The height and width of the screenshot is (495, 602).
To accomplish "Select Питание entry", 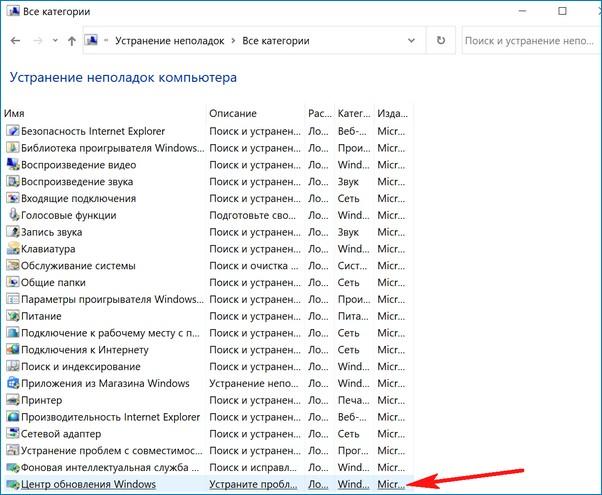I will pos(41,316).
